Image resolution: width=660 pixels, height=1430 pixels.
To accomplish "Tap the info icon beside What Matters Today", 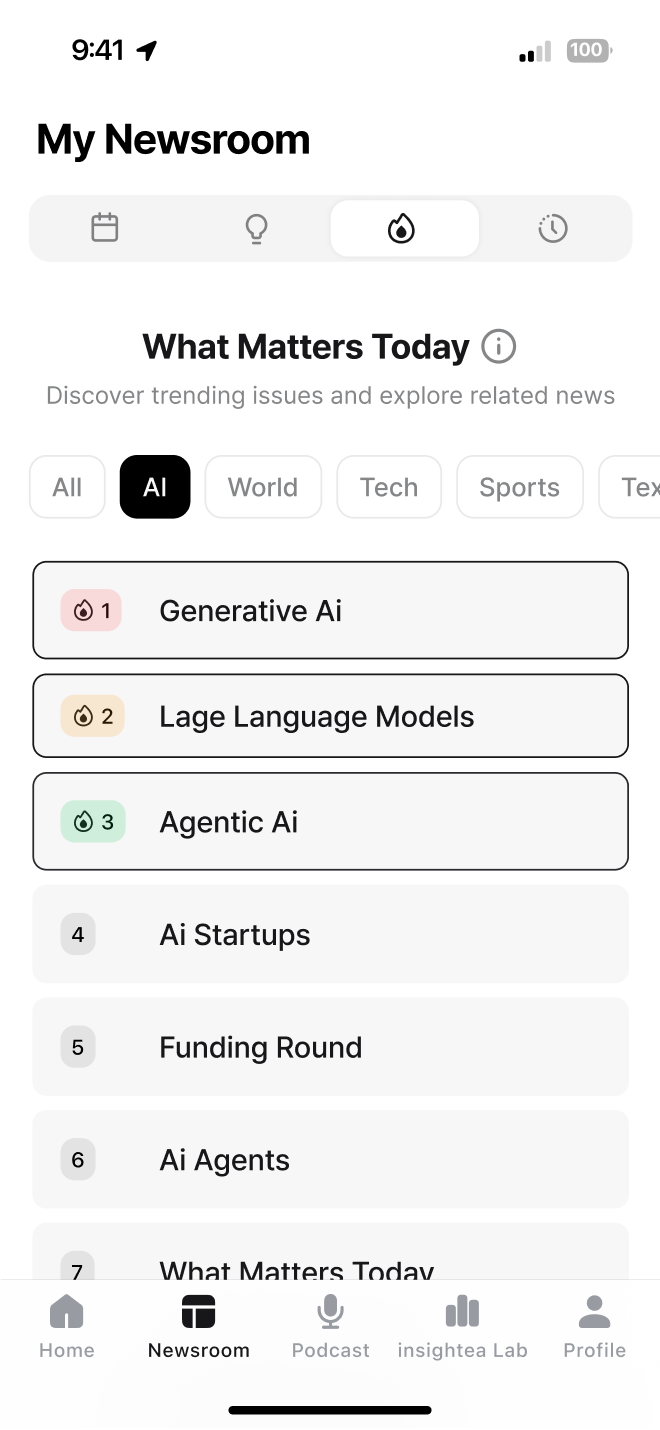I will 498,346.
